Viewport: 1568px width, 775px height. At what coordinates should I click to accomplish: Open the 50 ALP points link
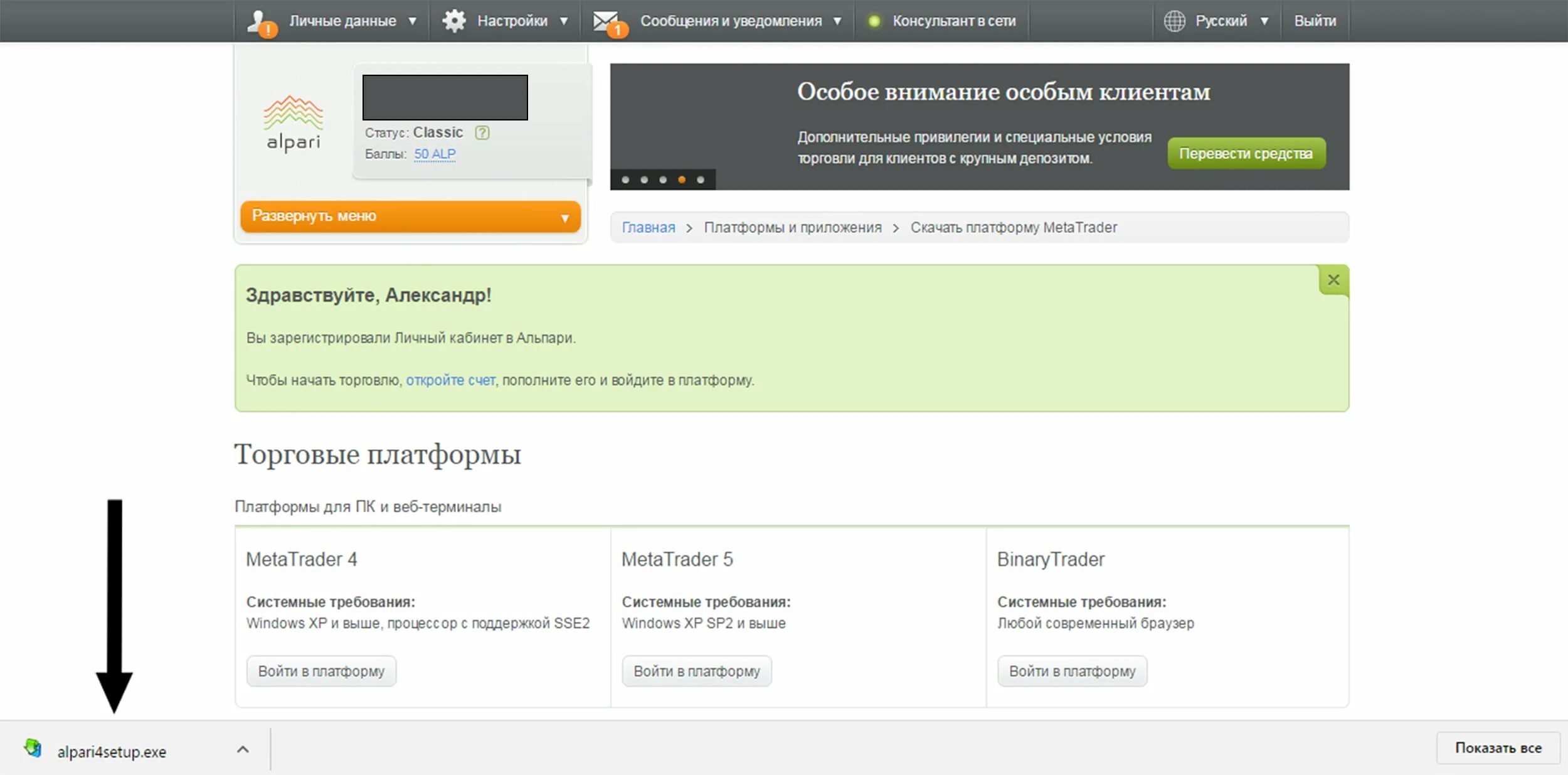pos(435,154)
